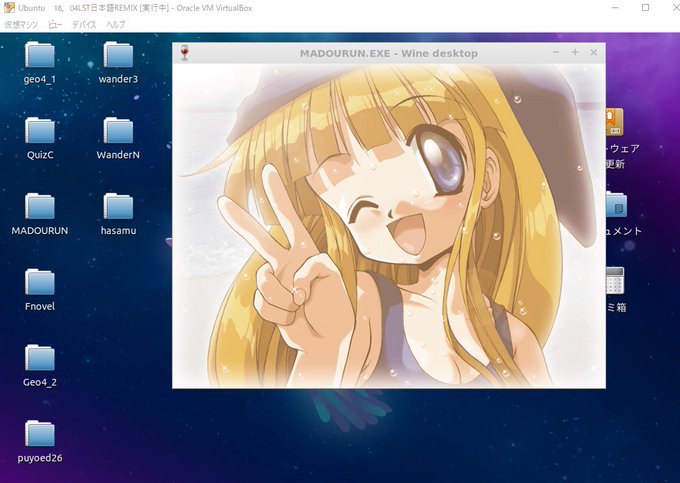Minimize the Wine desktop window
The height and width of the screenshot is (483, 680).
[556, 52]
